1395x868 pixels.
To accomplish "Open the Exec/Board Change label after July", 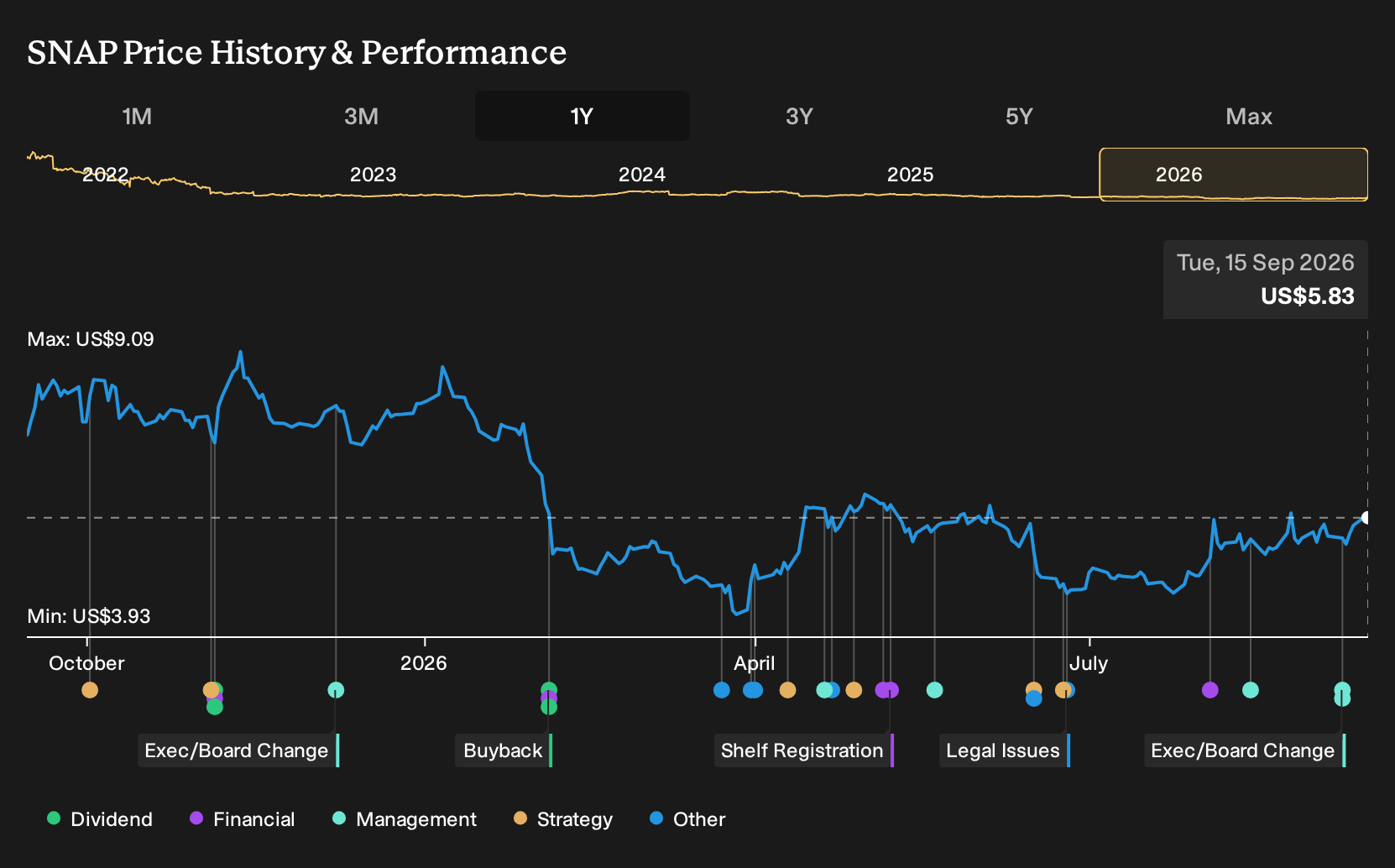I will (1245, 750).
